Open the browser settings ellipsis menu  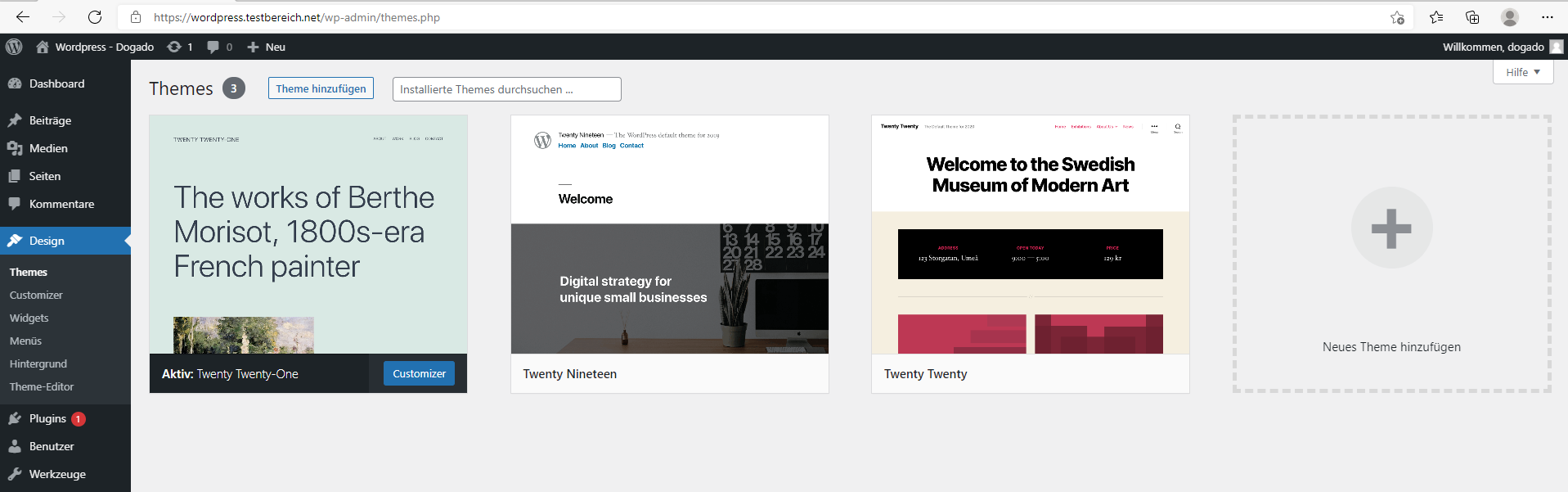[1548, 17]
